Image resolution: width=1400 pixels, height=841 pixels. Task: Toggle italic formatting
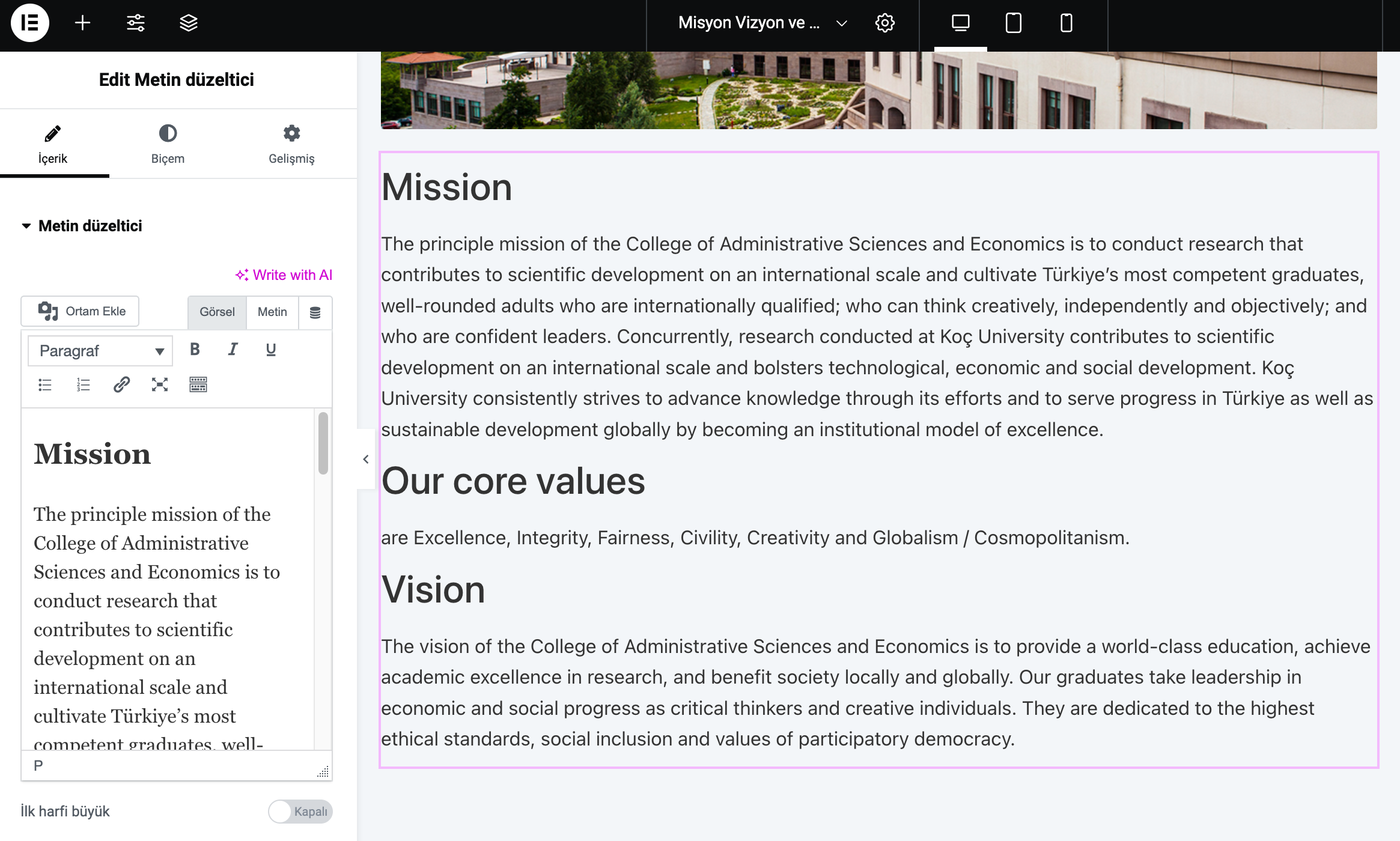[x=233, y=350]
